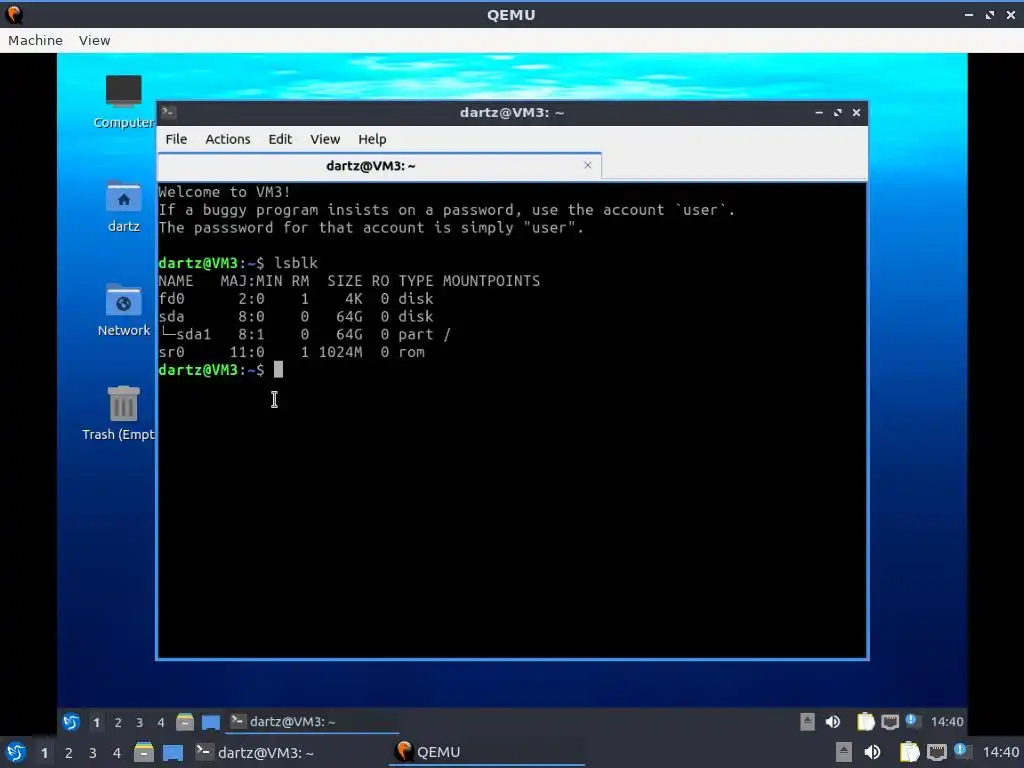Switch to workspace 3 in the guest panel
Viewport: 1024px width, 768px height.
click(140, 722)
